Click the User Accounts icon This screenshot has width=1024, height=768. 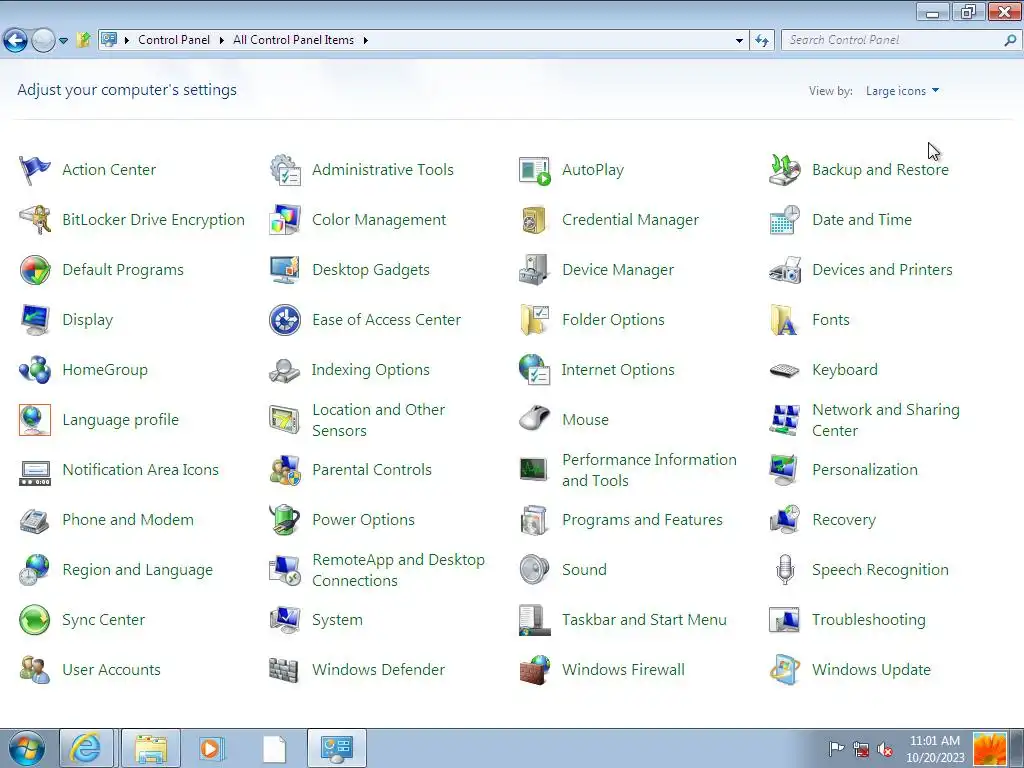click(34, 670)
